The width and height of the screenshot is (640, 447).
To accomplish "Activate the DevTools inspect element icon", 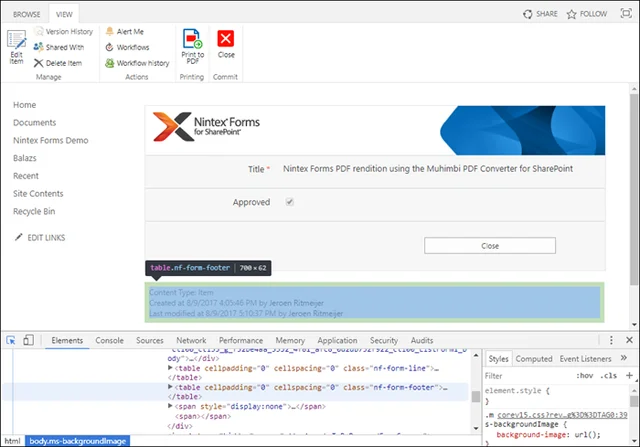I will (11, 340).
